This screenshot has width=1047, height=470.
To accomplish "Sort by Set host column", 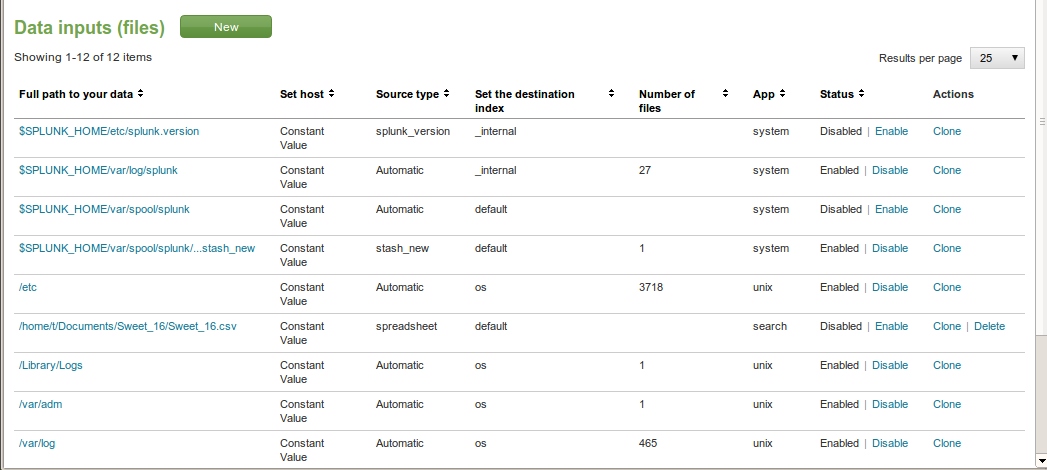I will click(x=307, y=94).
